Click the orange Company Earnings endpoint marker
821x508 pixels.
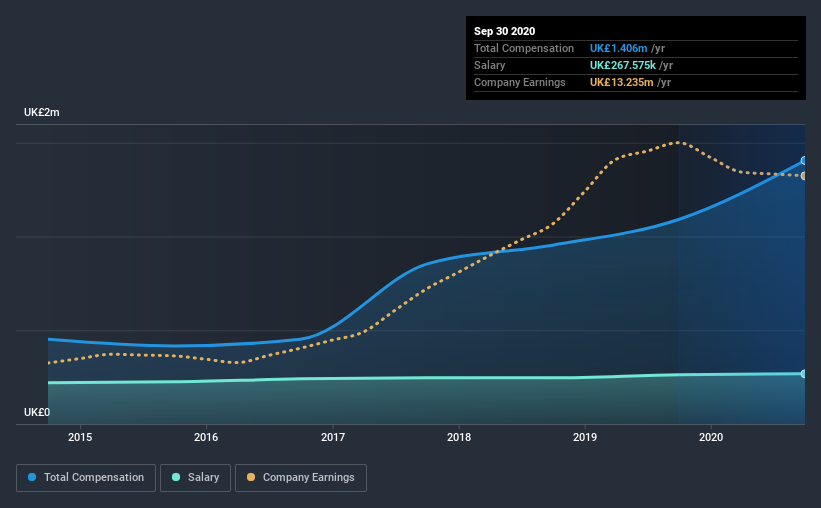click(804, 176)
